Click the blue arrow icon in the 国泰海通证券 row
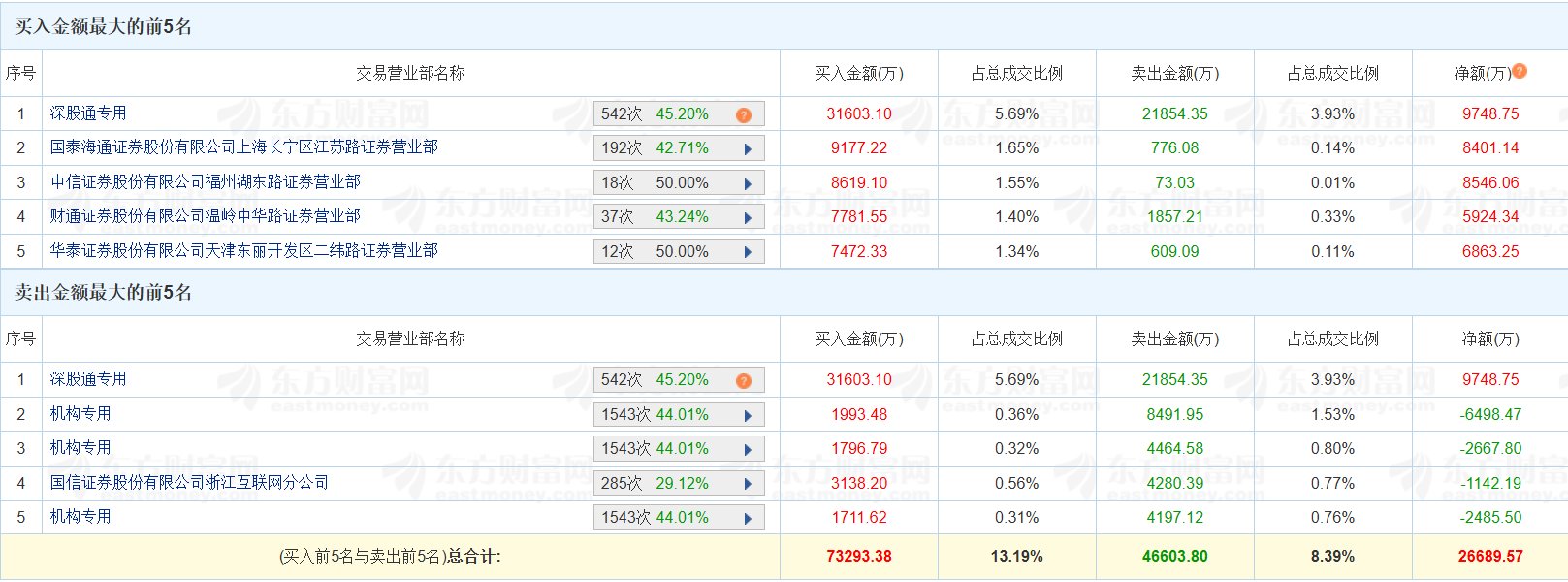Screen dimensions: 1568x582 pyautogui.click(x=748, y=148)
